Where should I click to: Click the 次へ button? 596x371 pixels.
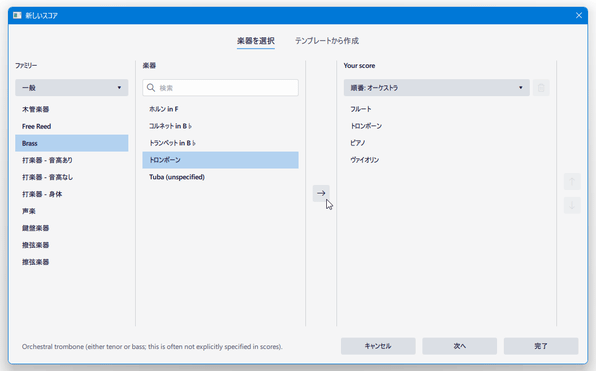[x=460, y=346]
